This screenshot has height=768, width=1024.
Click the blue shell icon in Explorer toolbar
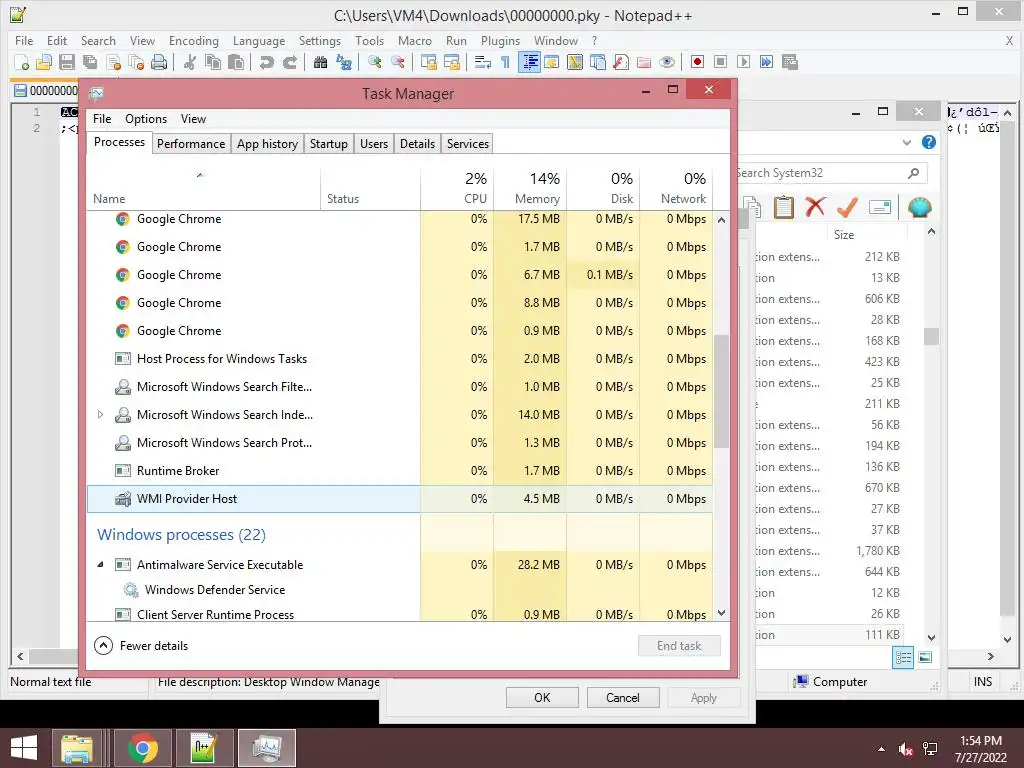pos(920,208)
